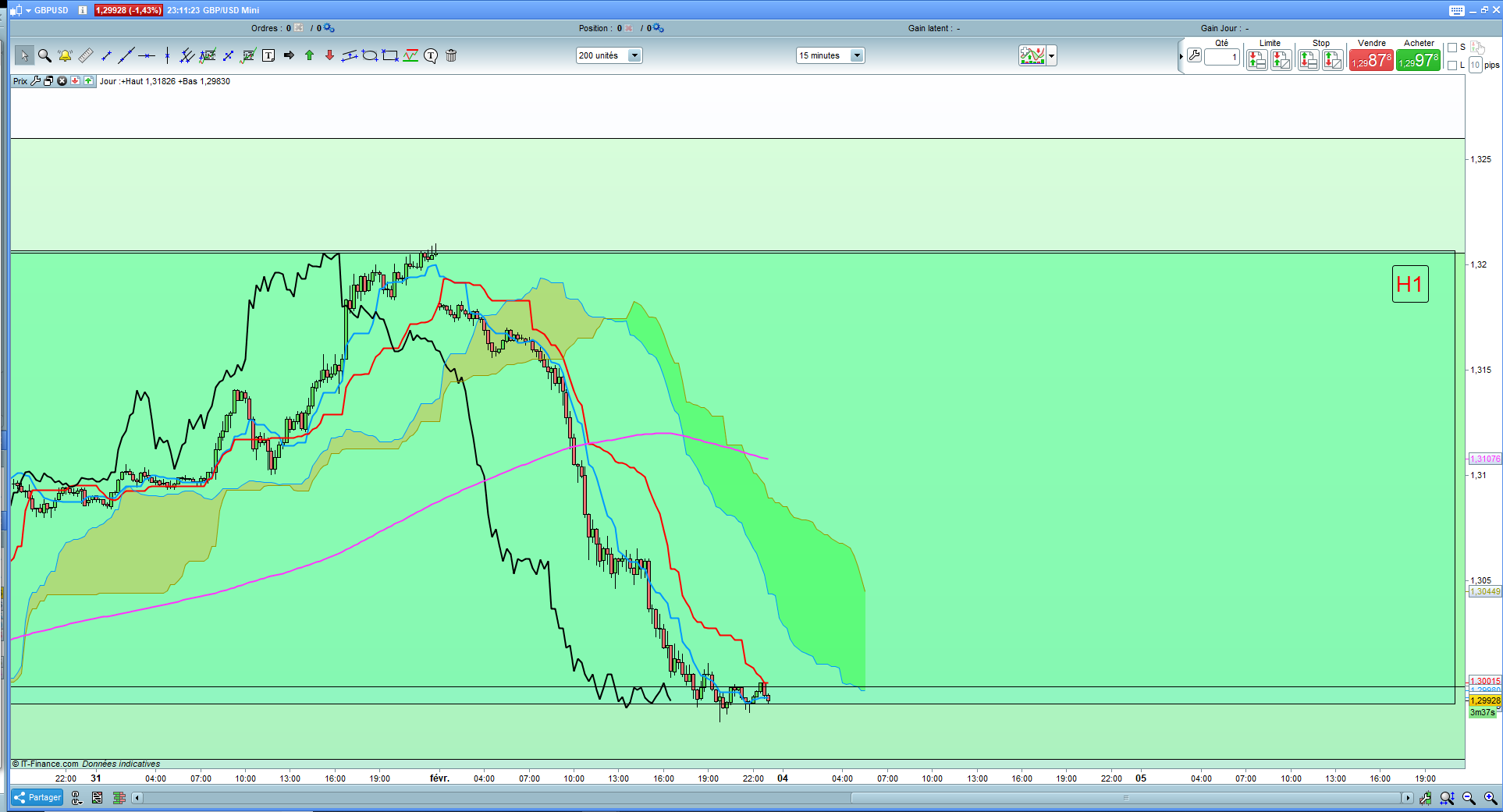Select the vertical line tool
1503x812 pixels.
tap(167, 55)
